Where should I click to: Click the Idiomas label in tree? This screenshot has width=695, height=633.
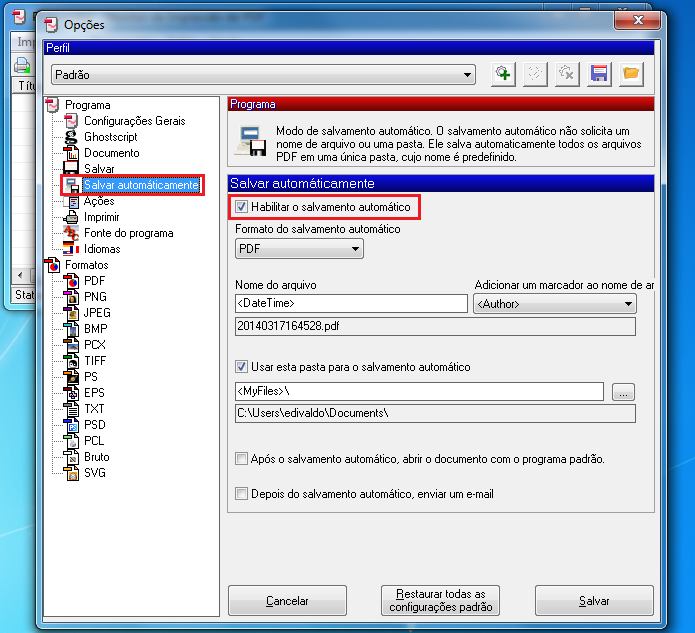102,249
